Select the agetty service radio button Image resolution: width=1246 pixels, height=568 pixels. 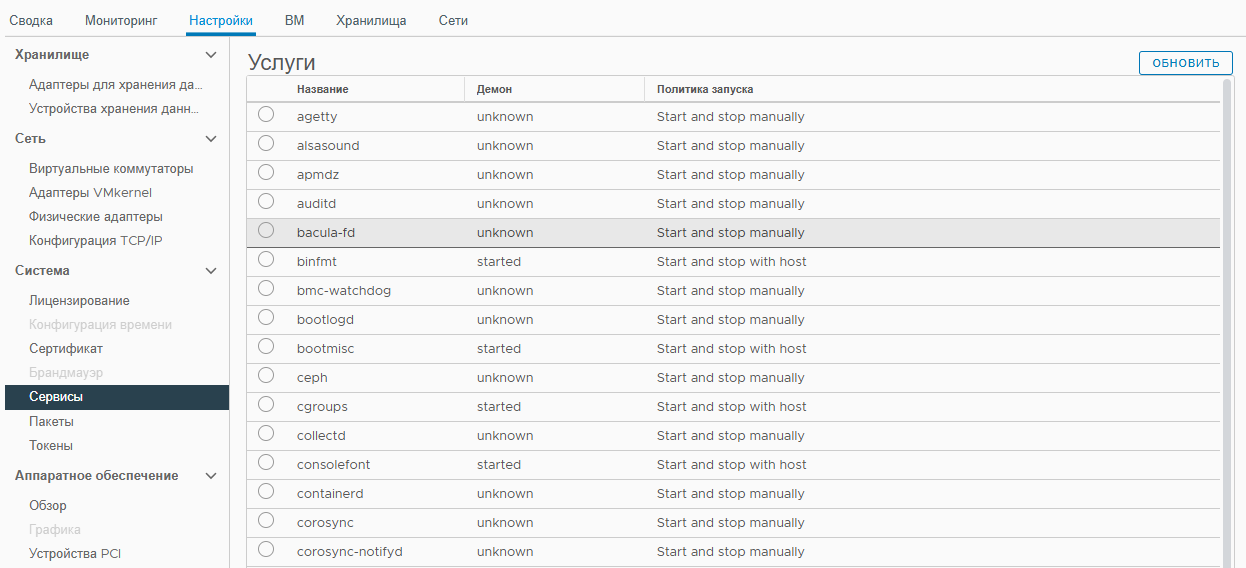click(266, 114)
